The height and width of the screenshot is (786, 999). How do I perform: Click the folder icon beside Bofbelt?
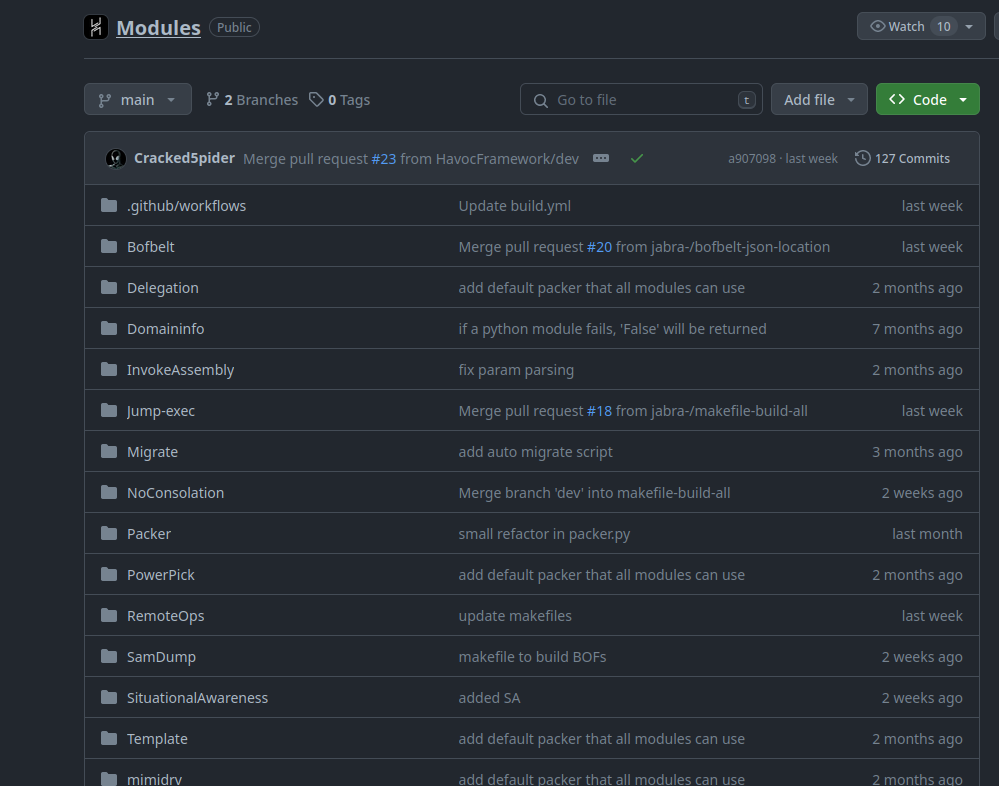pyautogui.click(x=109, y=247)
